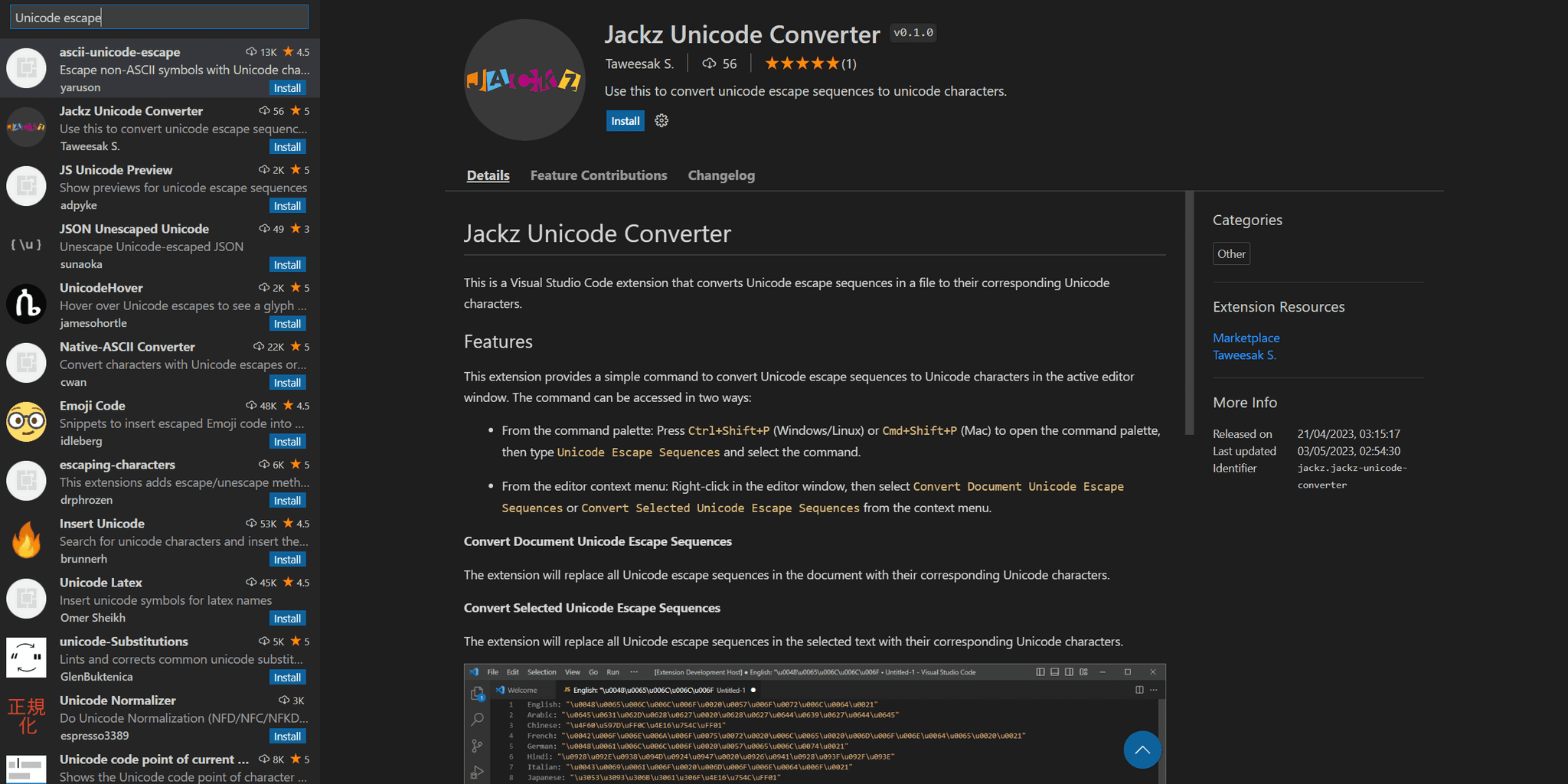Click the download count icon in the header
This screenshot has width=1568, height=784.
709,64
